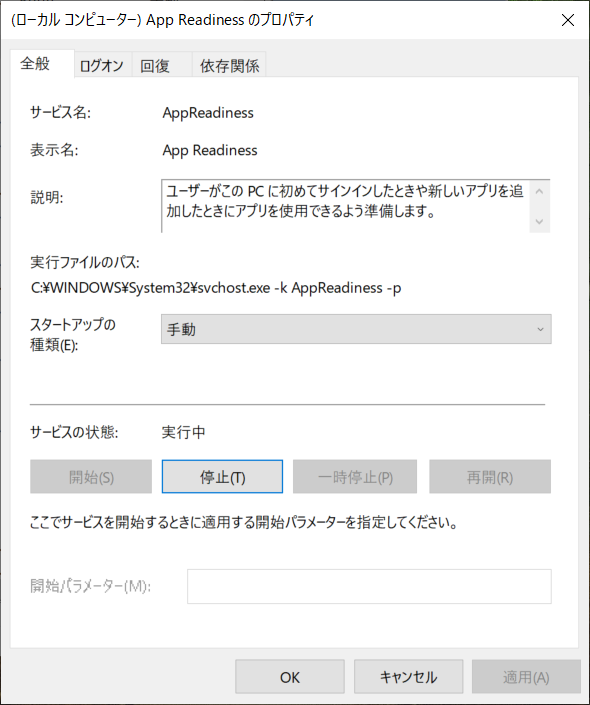Open the 回復 tab
Image resolution: width=590 pixels, height=705 pixels.
[161, 66]
